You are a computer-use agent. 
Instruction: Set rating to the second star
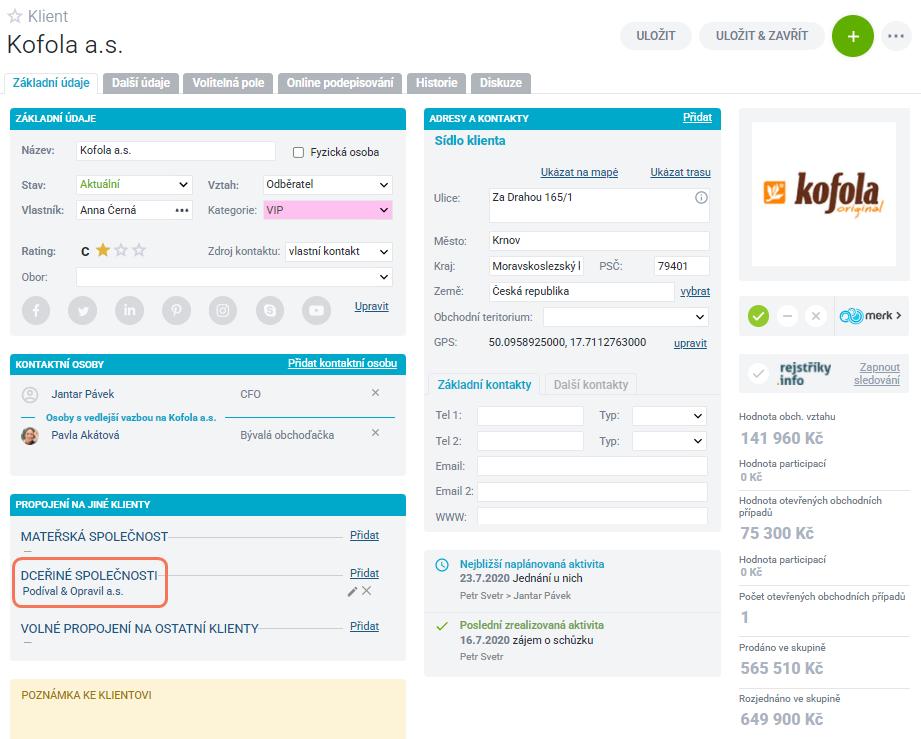(121, 250)
